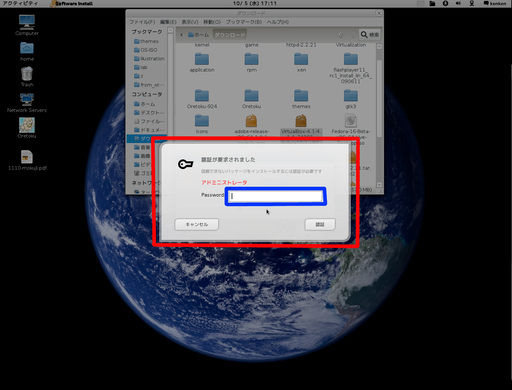Click the removable drive icon in top panel

click(432, 3)
